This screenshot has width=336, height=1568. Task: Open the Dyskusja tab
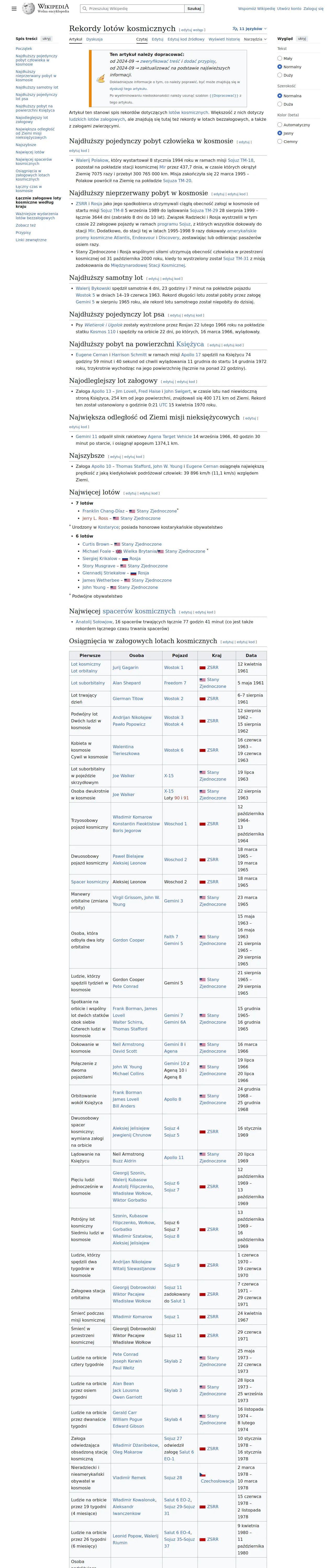(94, 39)
